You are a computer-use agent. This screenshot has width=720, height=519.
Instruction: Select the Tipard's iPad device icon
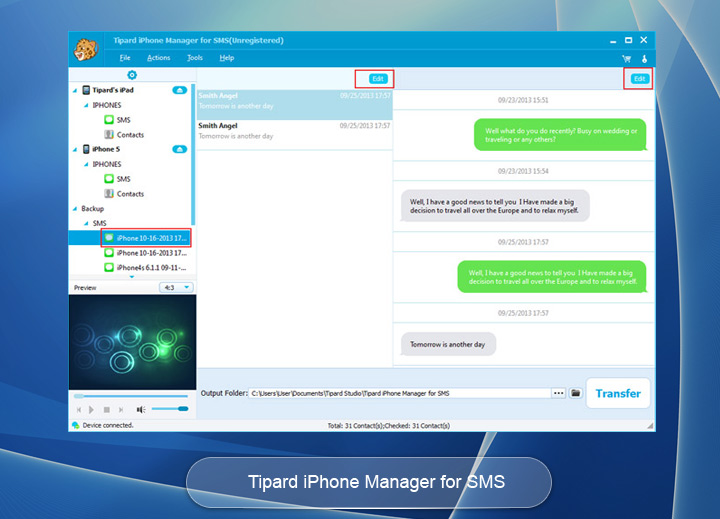tap(86, 90)
